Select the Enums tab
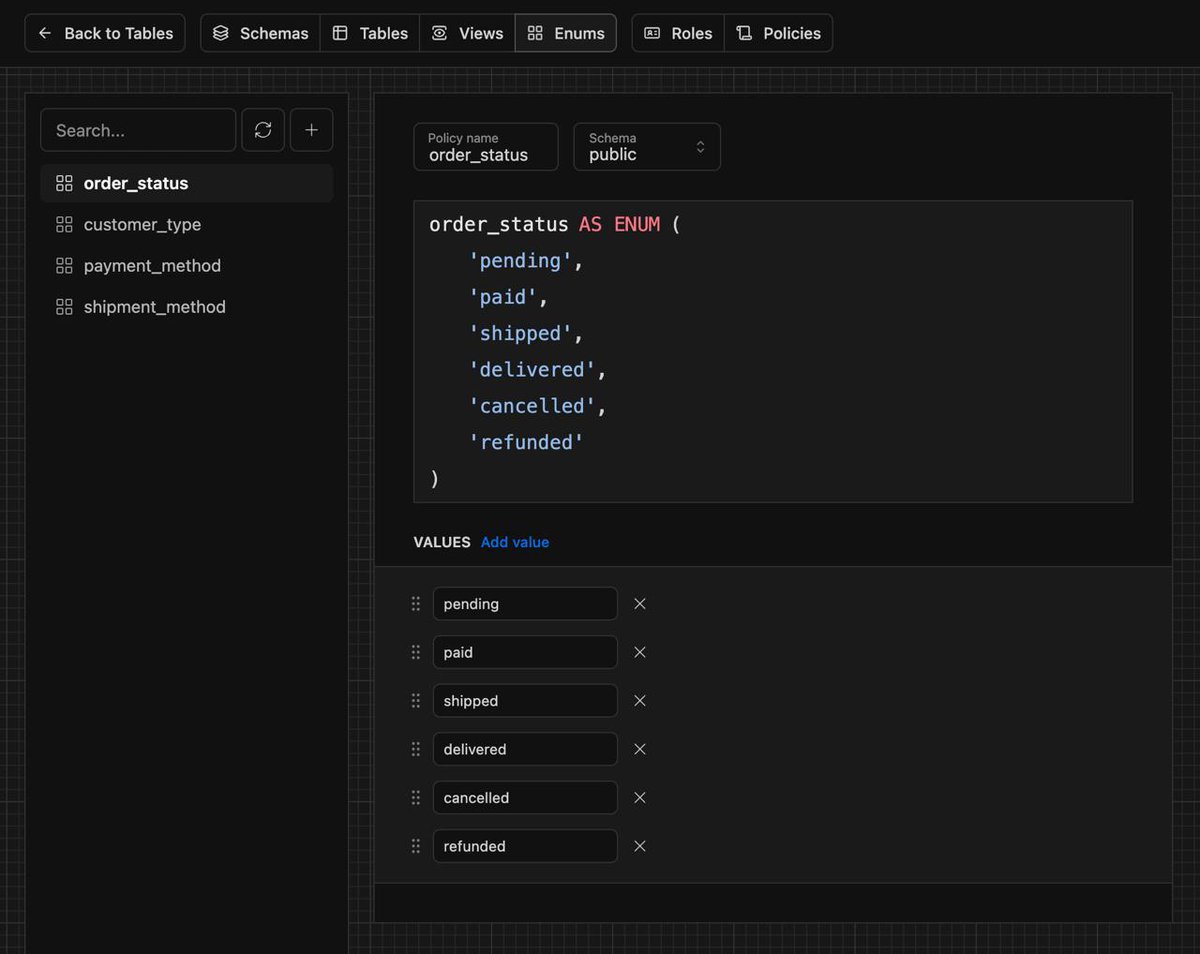Viewport: 1200px width, 954px height. point(566,33)
